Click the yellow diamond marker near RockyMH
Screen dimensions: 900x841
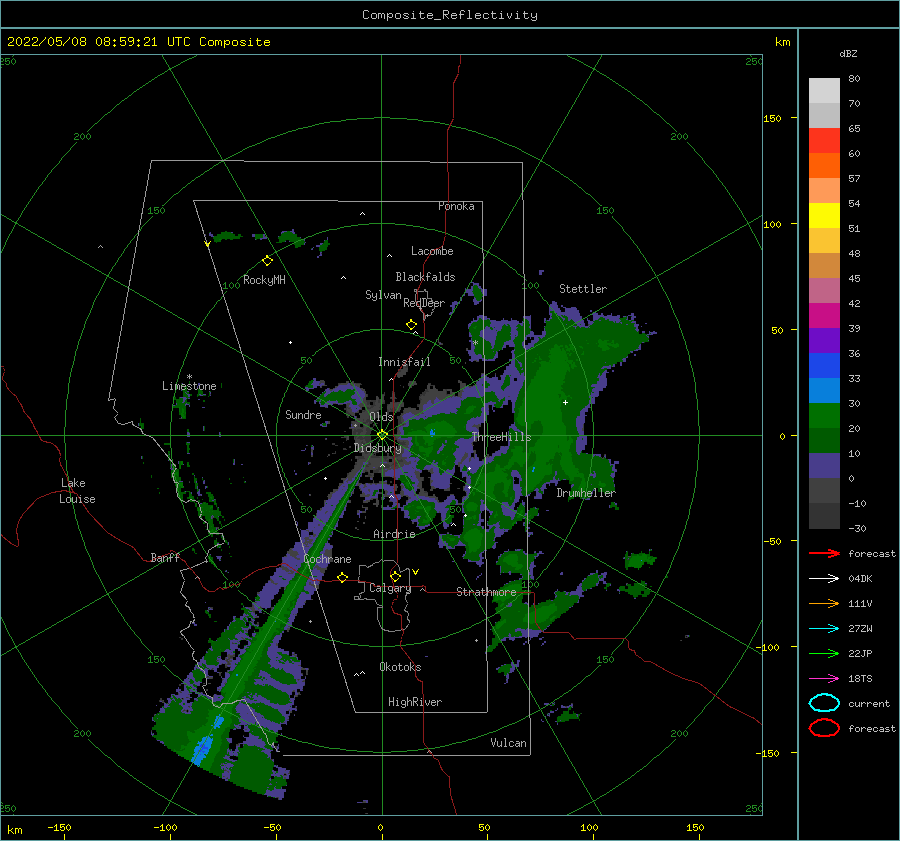pyautogui.click(x=267, y=261)
